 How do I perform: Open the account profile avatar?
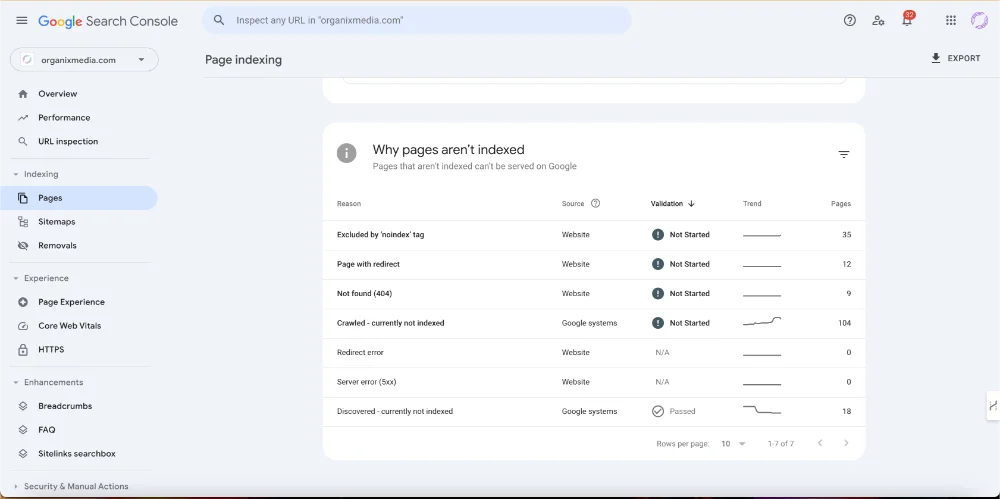click(x=980, y=20)
